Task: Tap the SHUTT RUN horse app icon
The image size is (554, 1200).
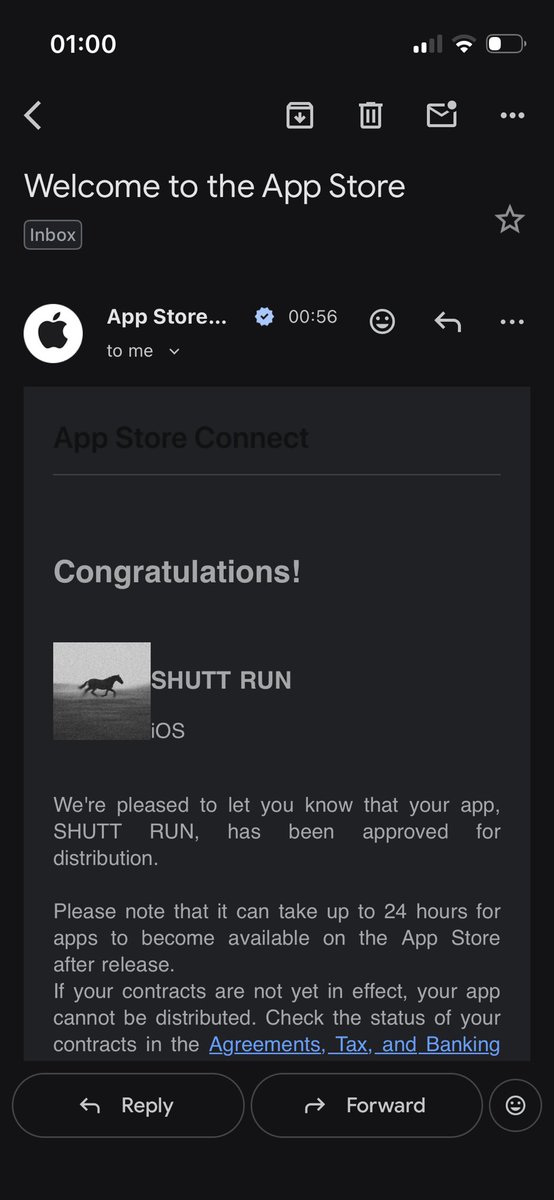Action: (x=102, y=691)
